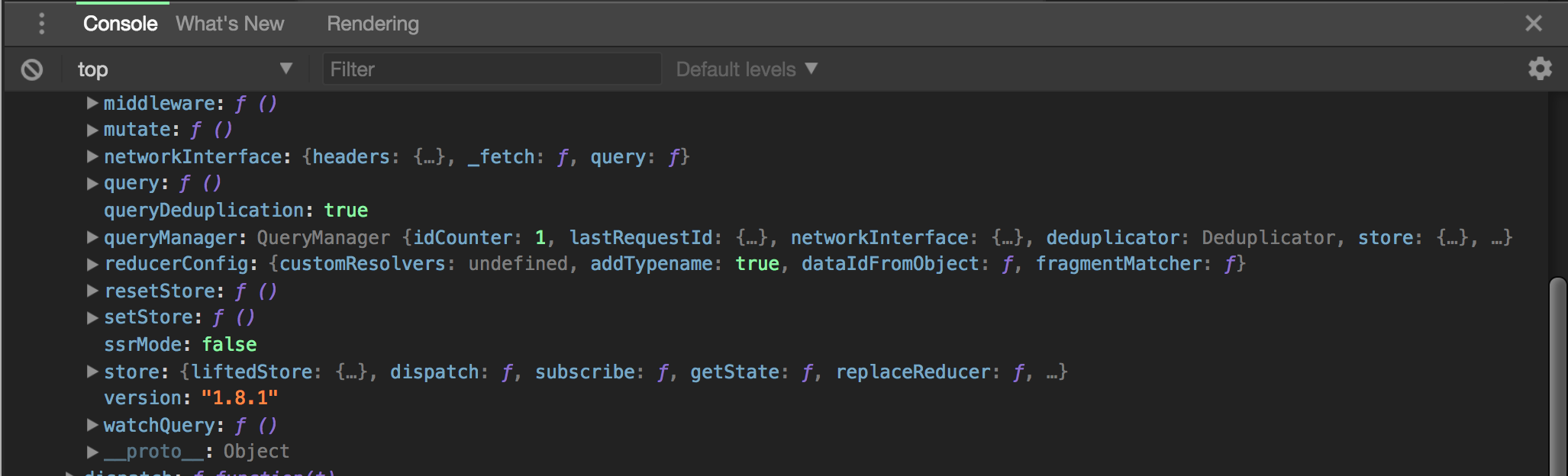Screen dimensions: 1568x476
Task: Switch to the Console tab
Action: point(120,24)
